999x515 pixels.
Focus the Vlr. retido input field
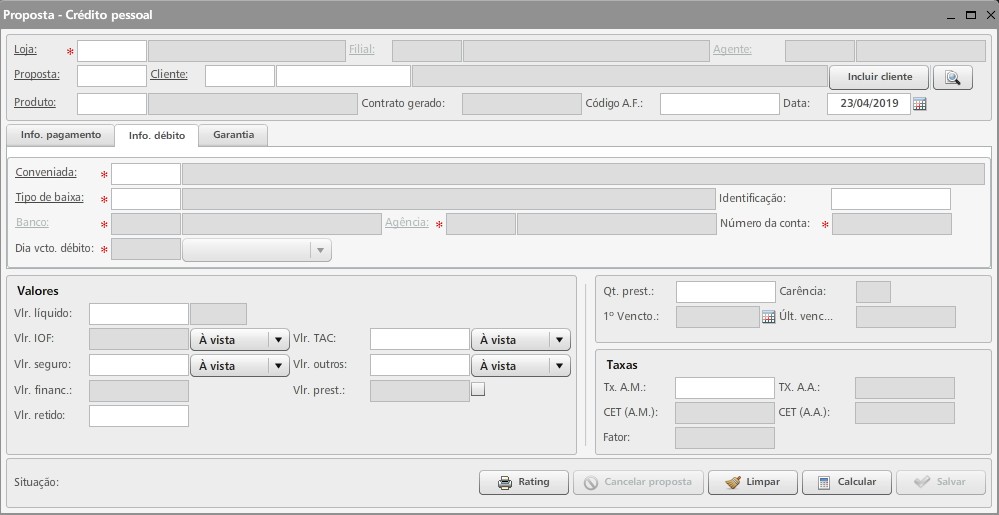pyautogui.click(x=139, y=416)
